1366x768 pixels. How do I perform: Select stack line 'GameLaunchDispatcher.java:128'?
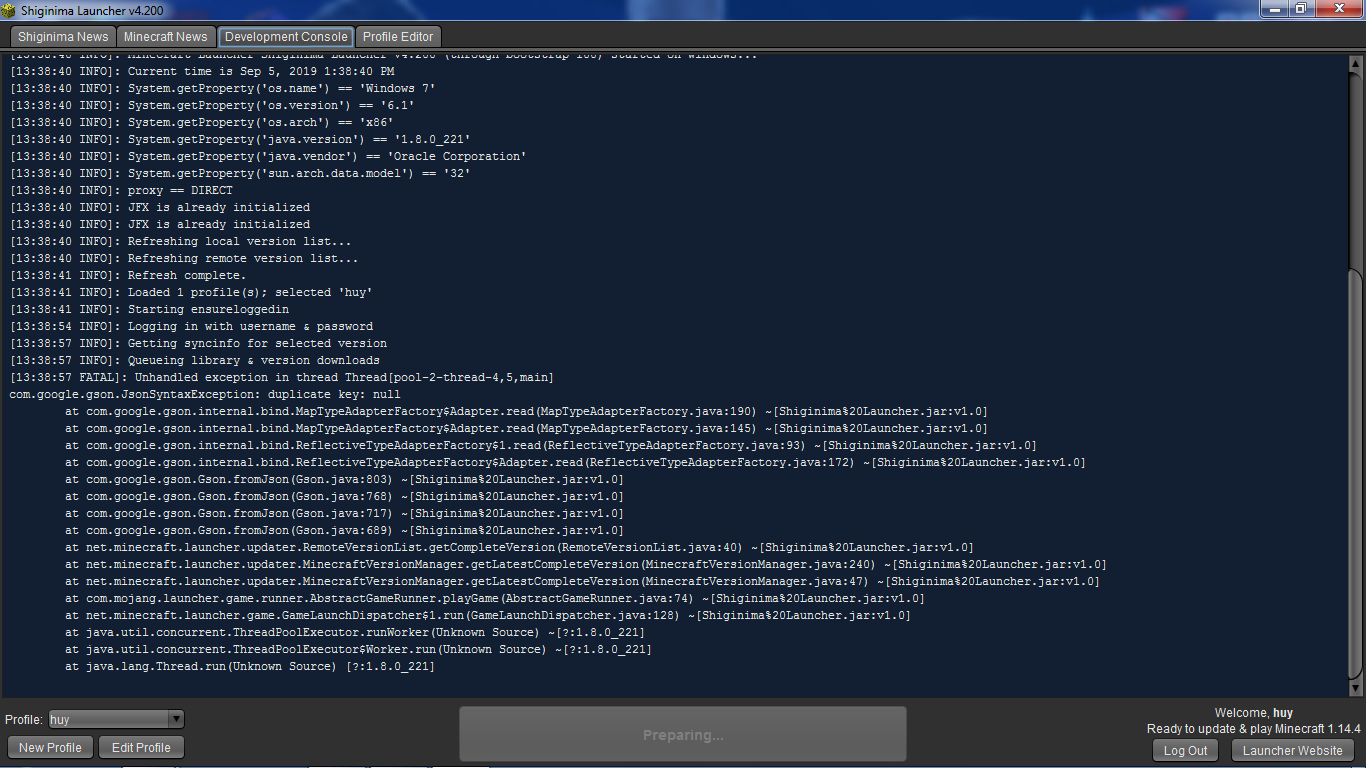point(488,615)
